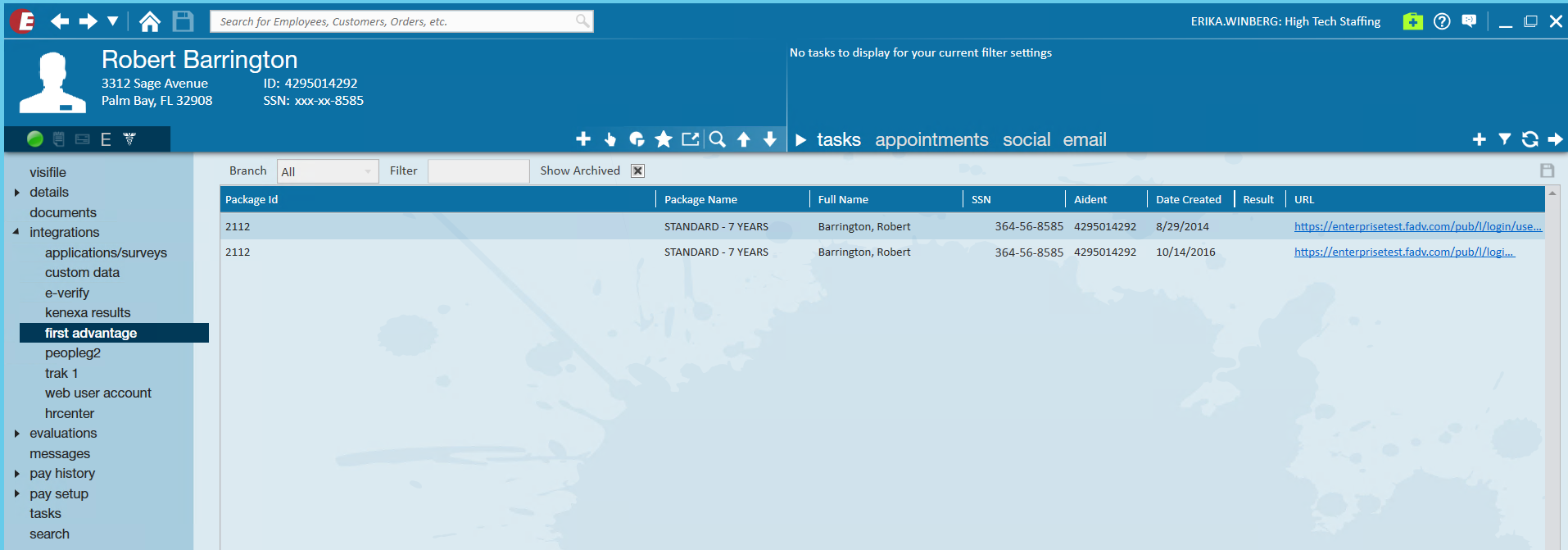Open the visifile section

point(48,172)
